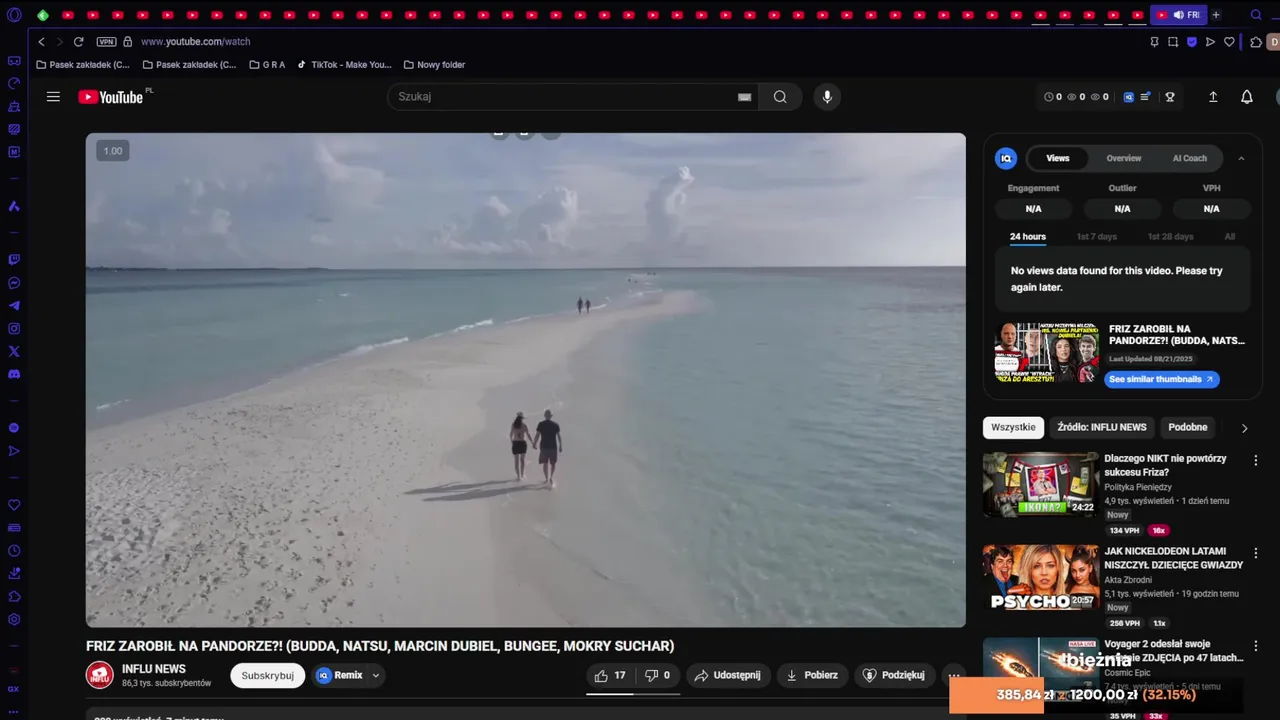Open the sidebar extensions cube icon
The width and height of the screenshot is (1280, 720).
(14, 596)
